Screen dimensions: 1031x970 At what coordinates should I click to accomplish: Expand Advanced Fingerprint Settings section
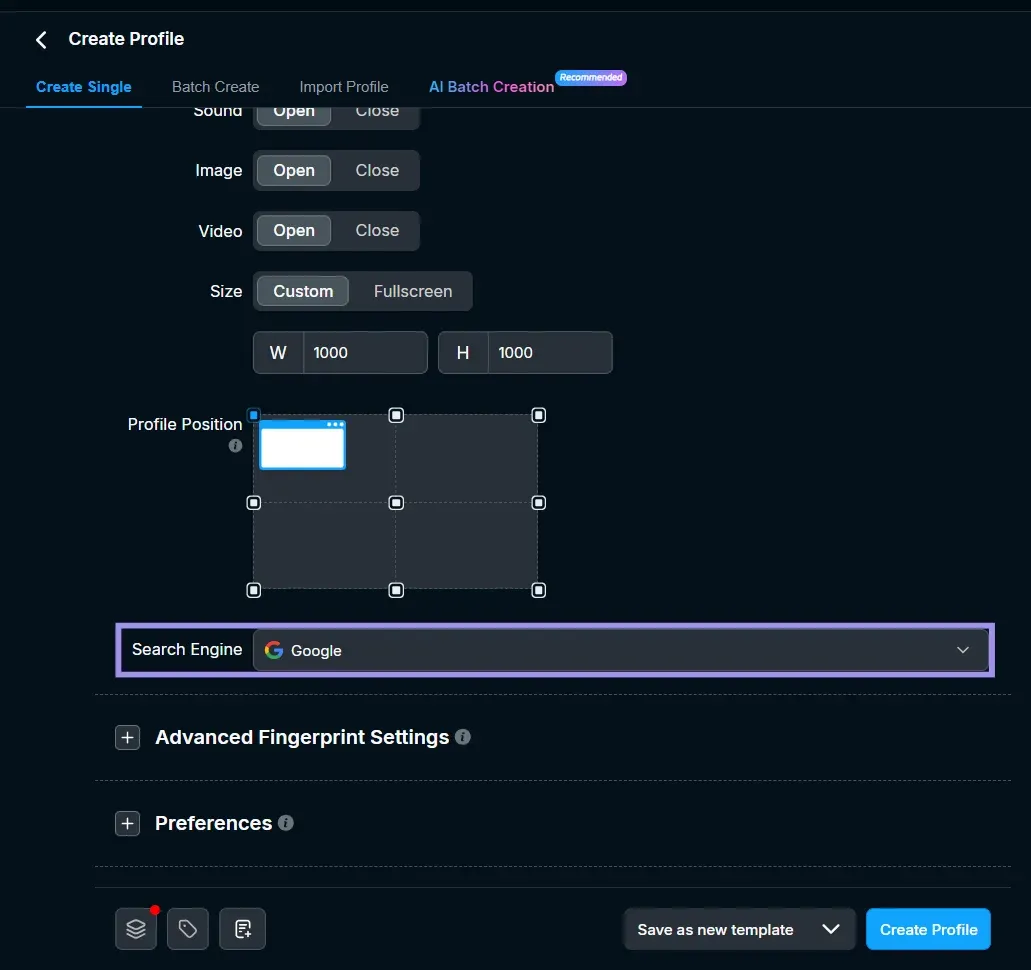(128, 737)
